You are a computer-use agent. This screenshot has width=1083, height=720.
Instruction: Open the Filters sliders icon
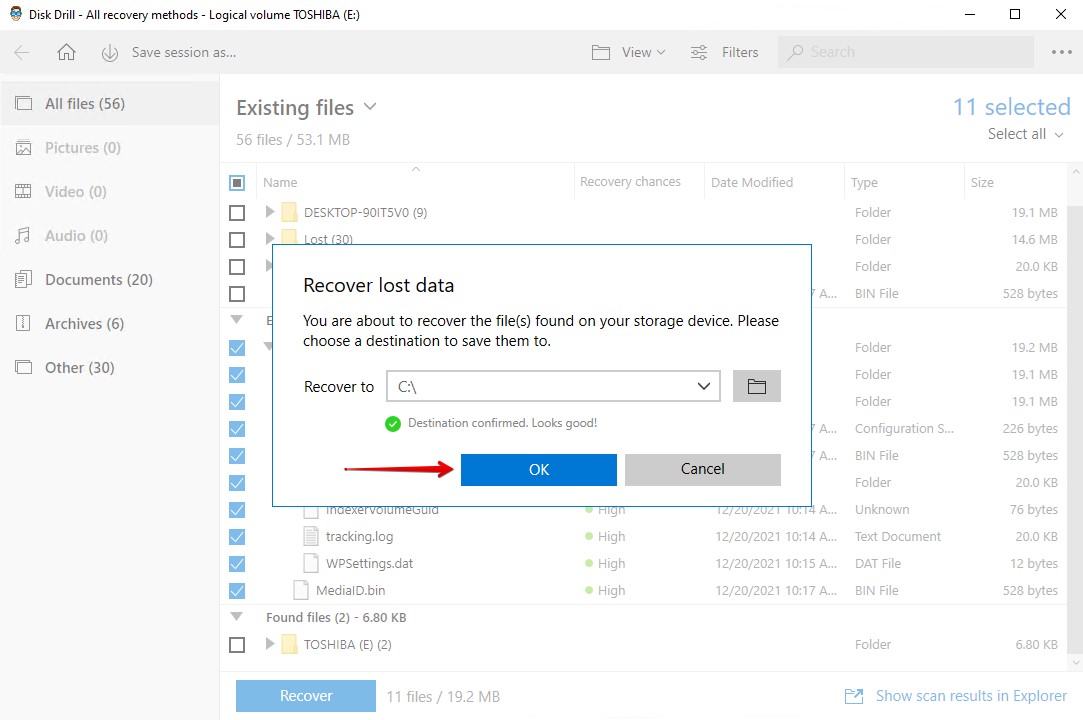click(x=699, y=53)
